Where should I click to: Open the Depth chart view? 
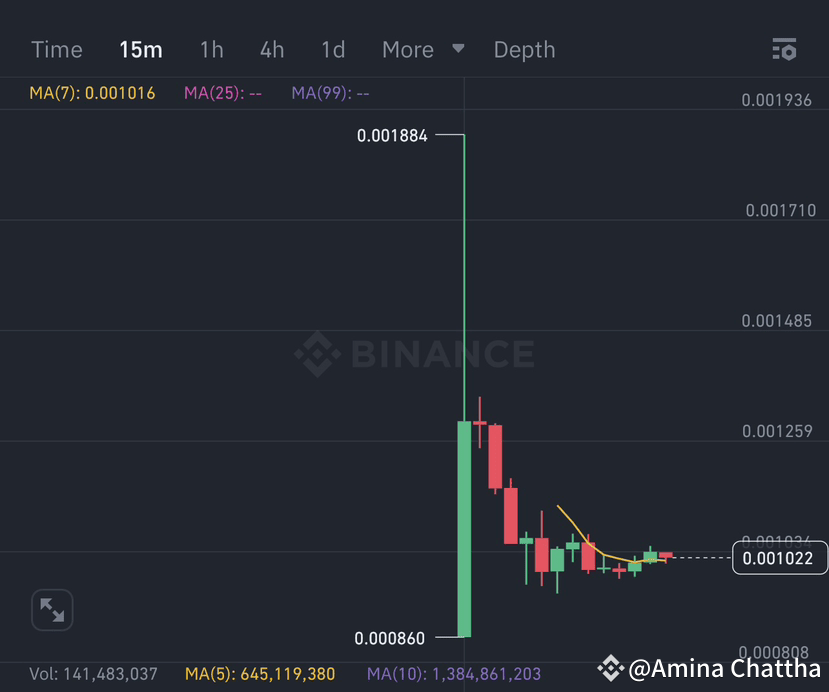524,48
